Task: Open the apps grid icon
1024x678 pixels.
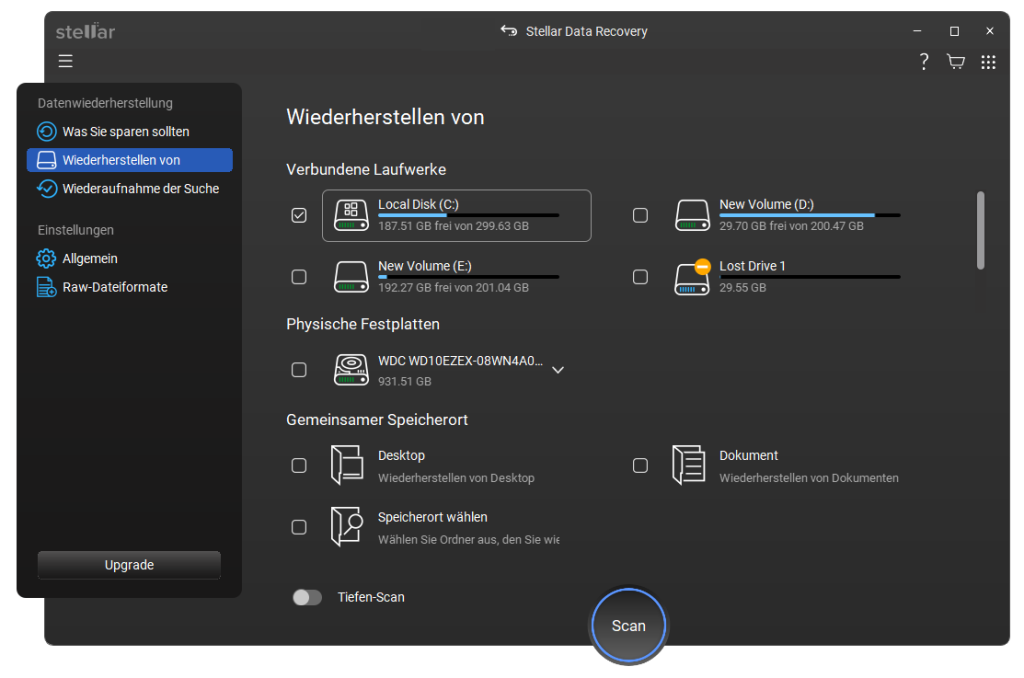Action: 988,62
